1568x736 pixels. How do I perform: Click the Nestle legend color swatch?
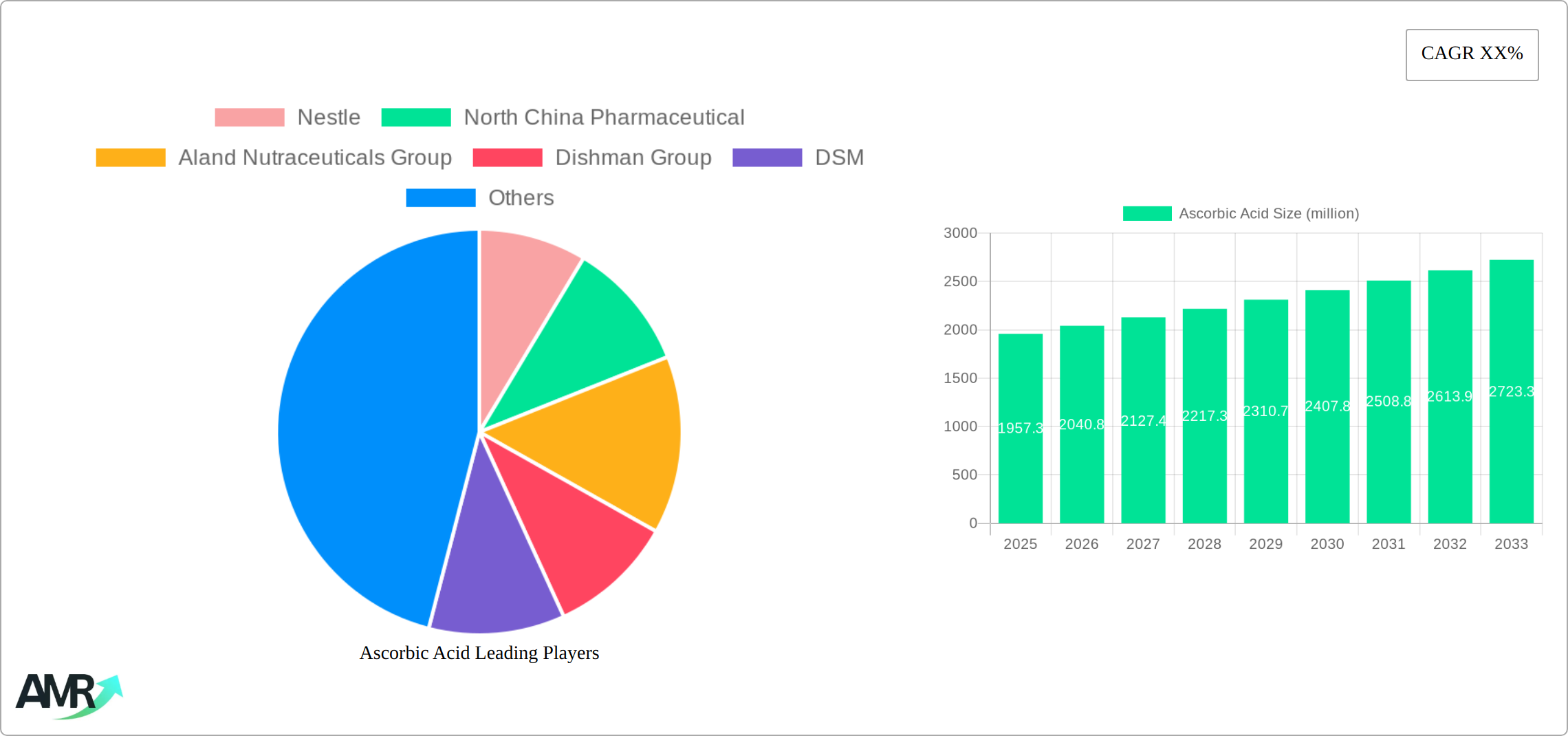click(x=249, y=118)
